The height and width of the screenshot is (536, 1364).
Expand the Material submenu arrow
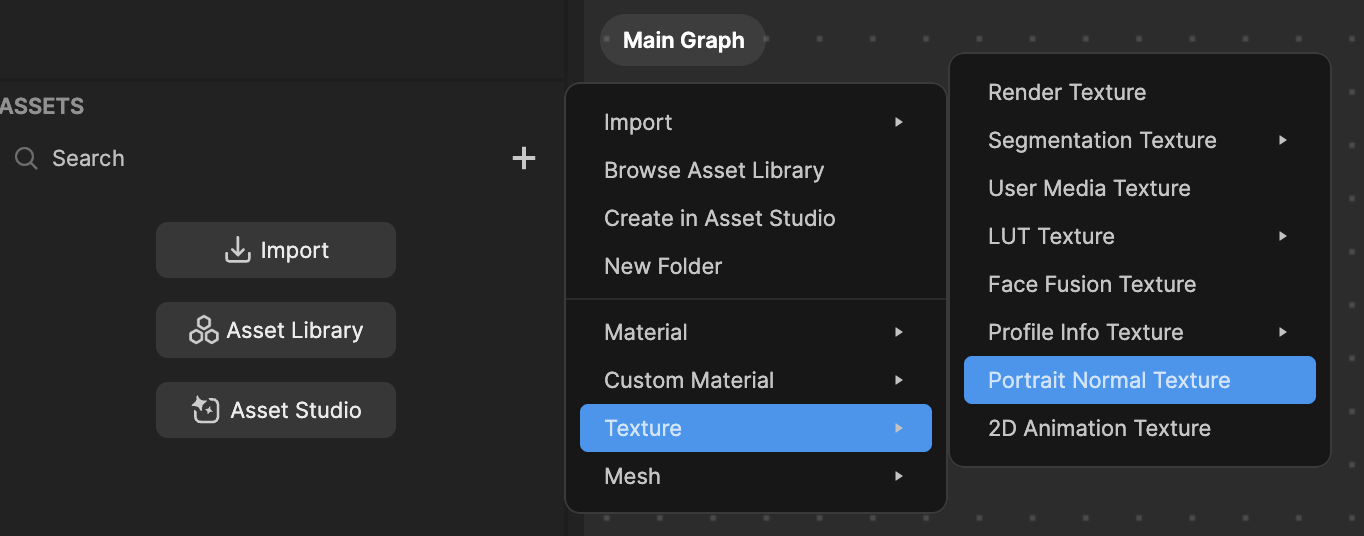899,332
